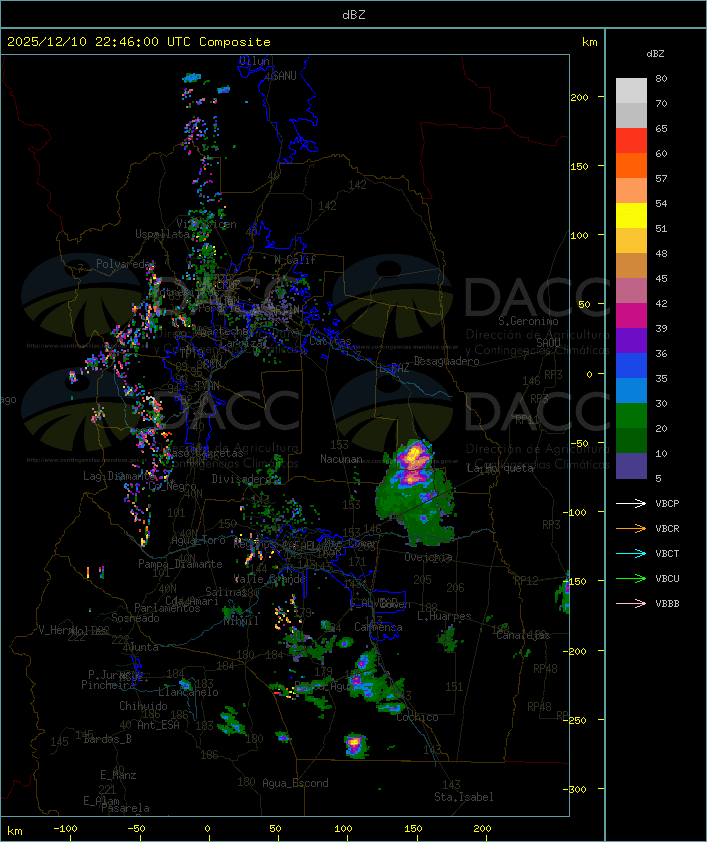The width and height of the screenshot is (707, 842).
Task: Click the 'Pasarela' map label
Action: (125, 808)
